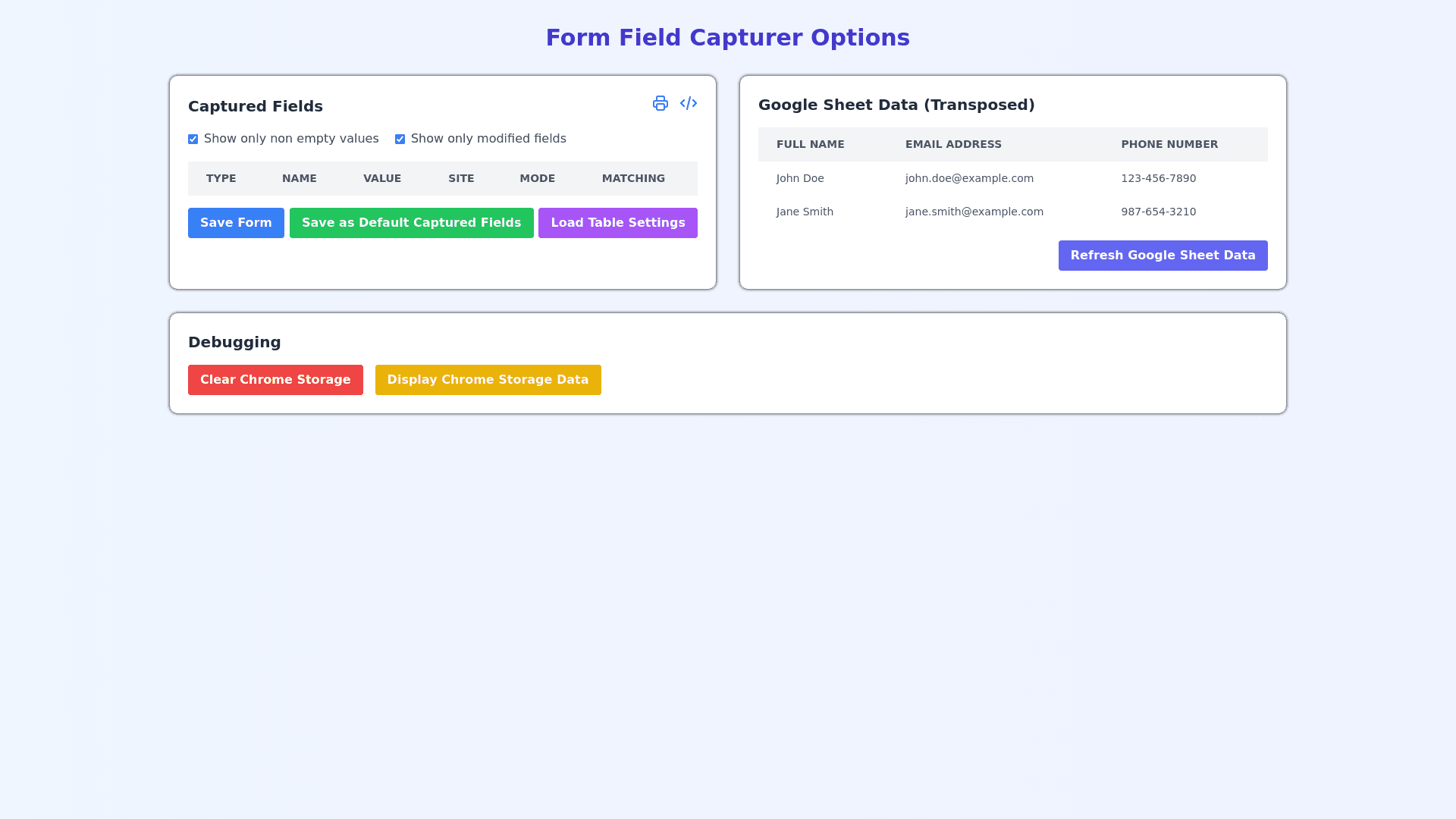
Task: Click the EMAIL ADDRESS column header
Action: 953,145
